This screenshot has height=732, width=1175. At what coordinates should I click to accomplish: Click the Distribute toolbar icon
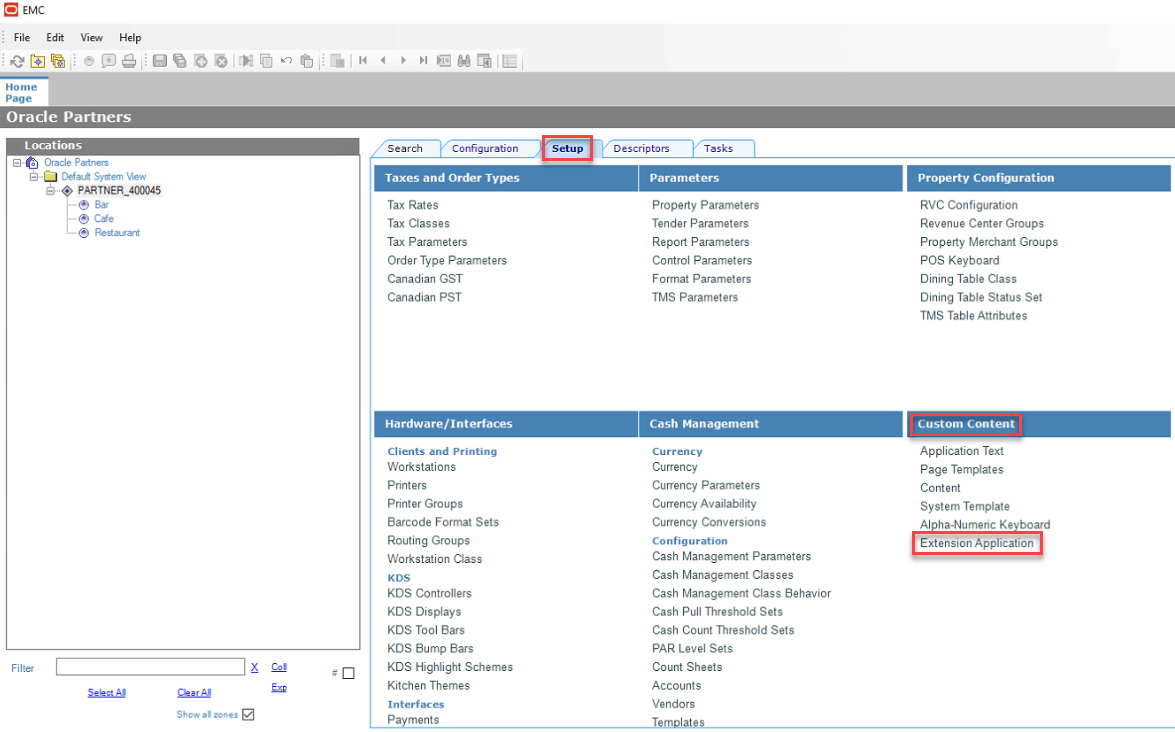click(246, 61)
